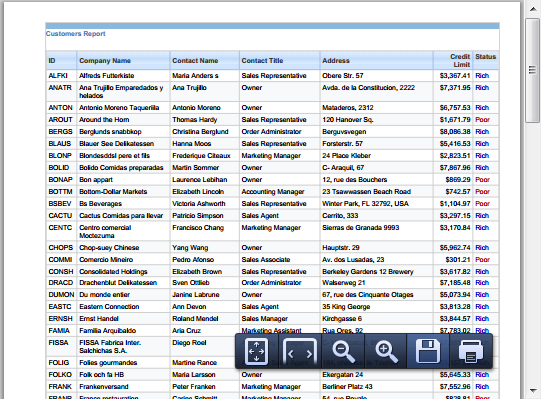Click the Sven Ottlieb contact cell

[205, 283]
